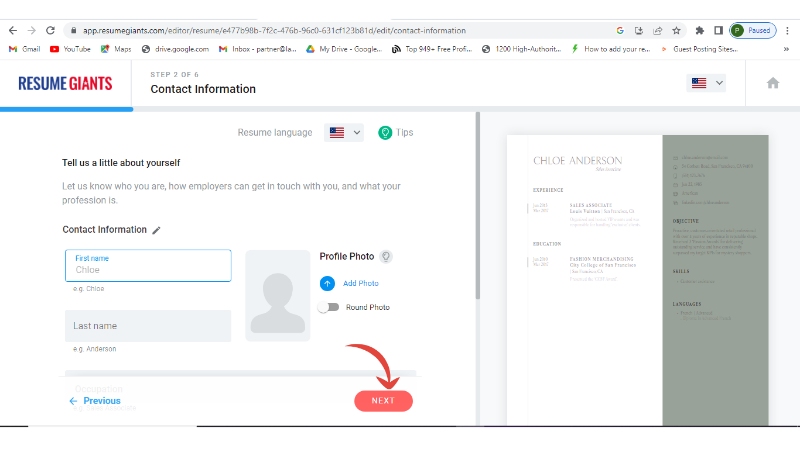Click the Last name input field
This screenshot has height=449, width=800.
[148, 326]
